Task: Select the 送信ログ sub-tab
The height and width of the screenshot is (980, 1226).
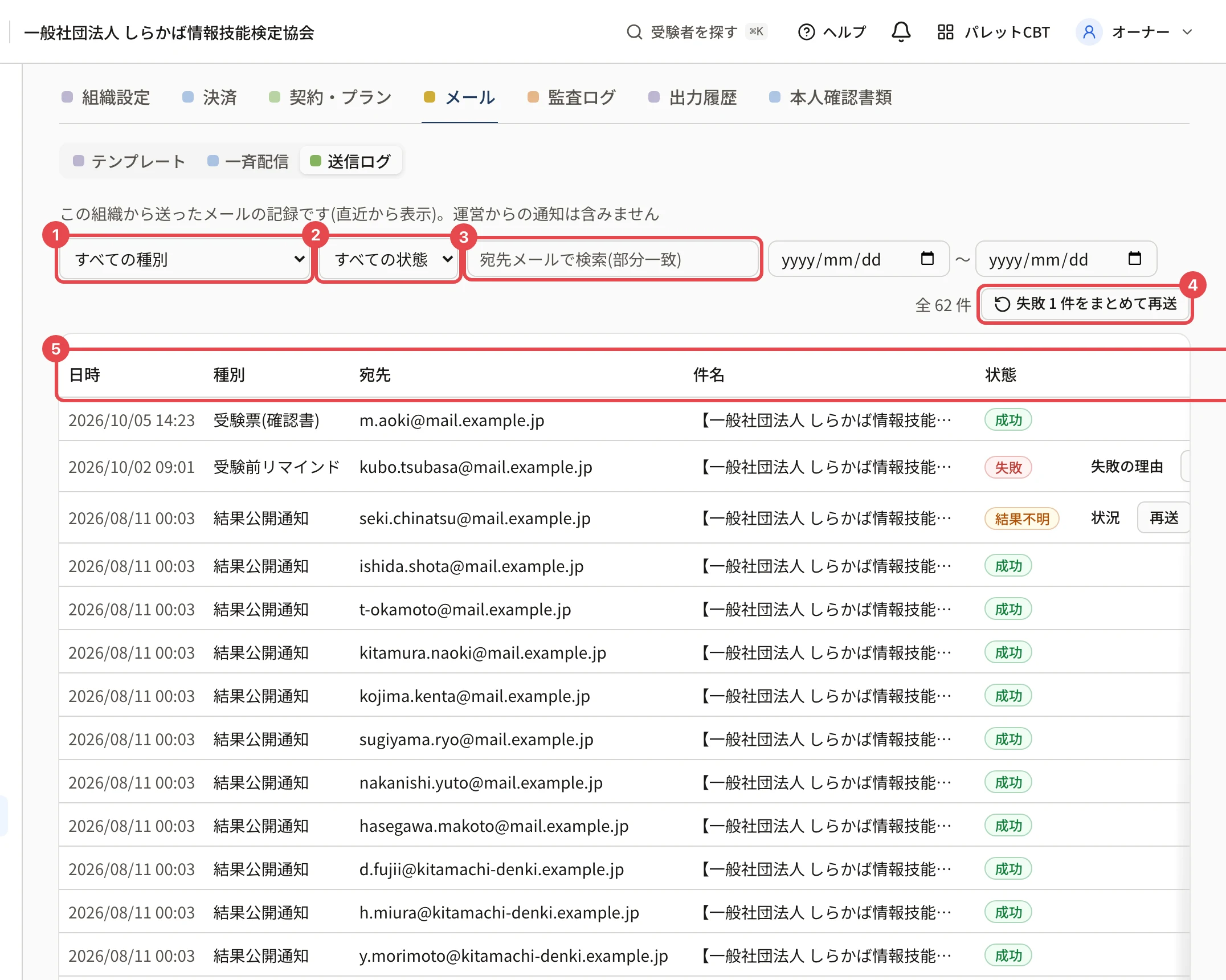Action: click(x=351, y=161)
